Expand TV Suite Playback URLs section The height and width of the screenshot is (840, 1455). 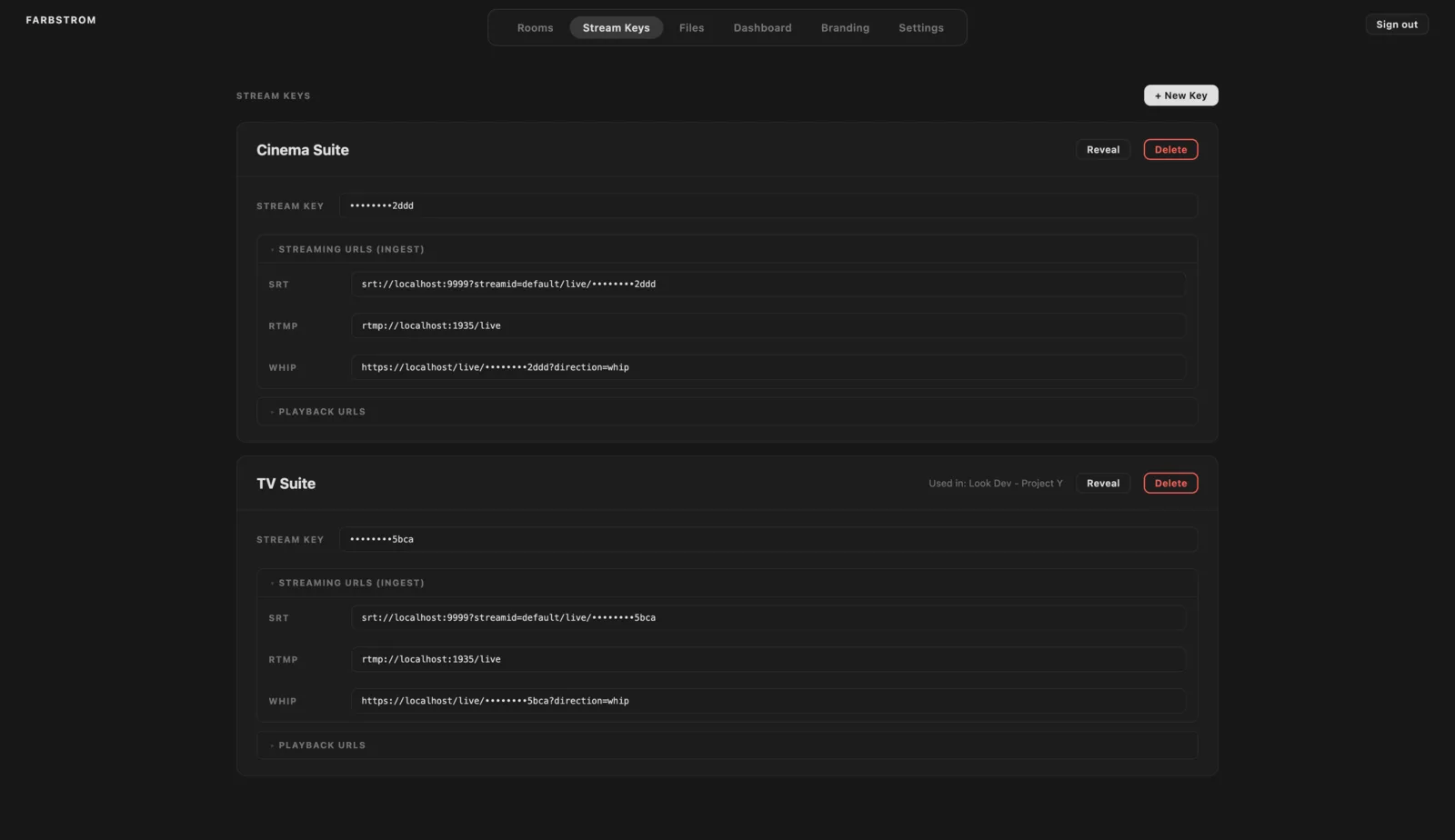[x=727, y=745]
